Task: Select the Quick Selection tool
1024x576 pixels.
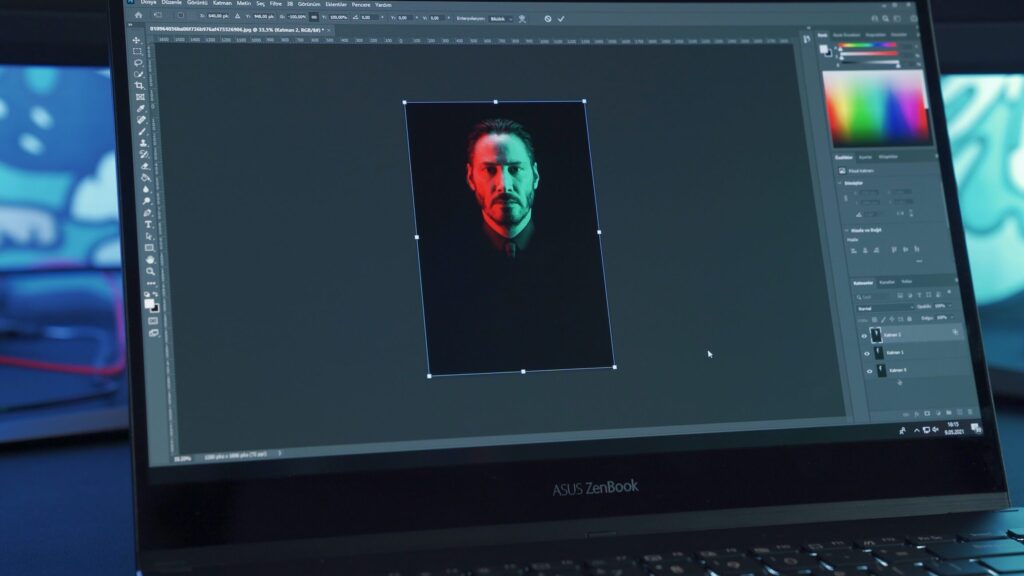Action: point(138,74)
